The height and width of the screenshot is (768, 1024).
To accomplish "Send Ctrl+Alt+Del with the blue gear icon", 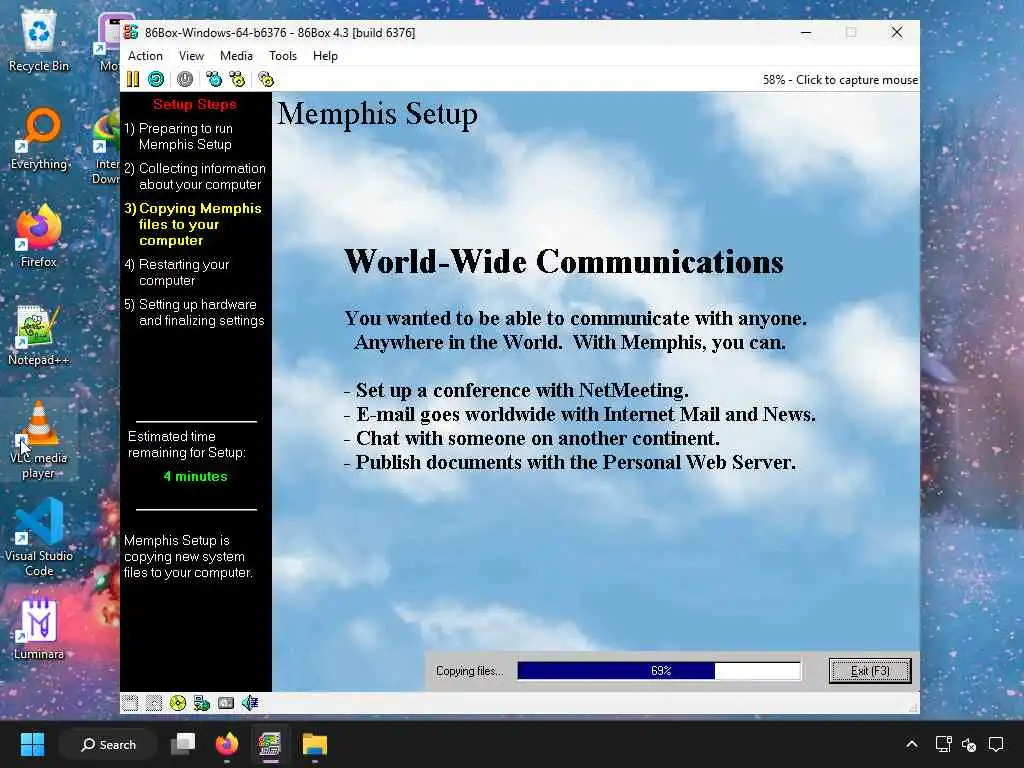I will click(x=214, y=80).
